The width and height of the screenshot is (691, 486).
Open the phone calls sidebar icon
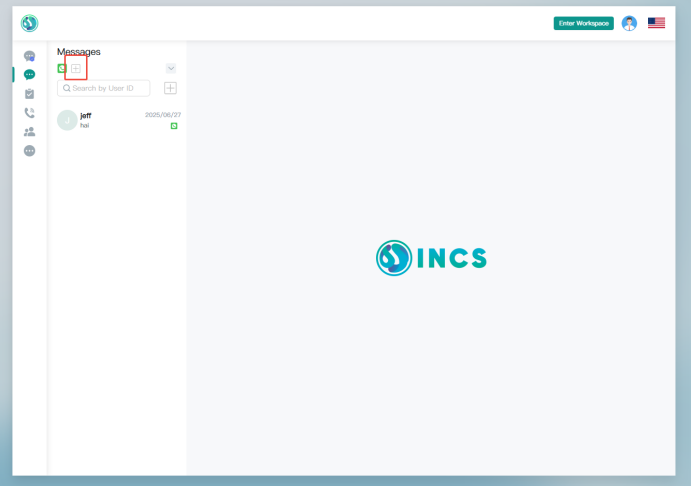[29, 113]
